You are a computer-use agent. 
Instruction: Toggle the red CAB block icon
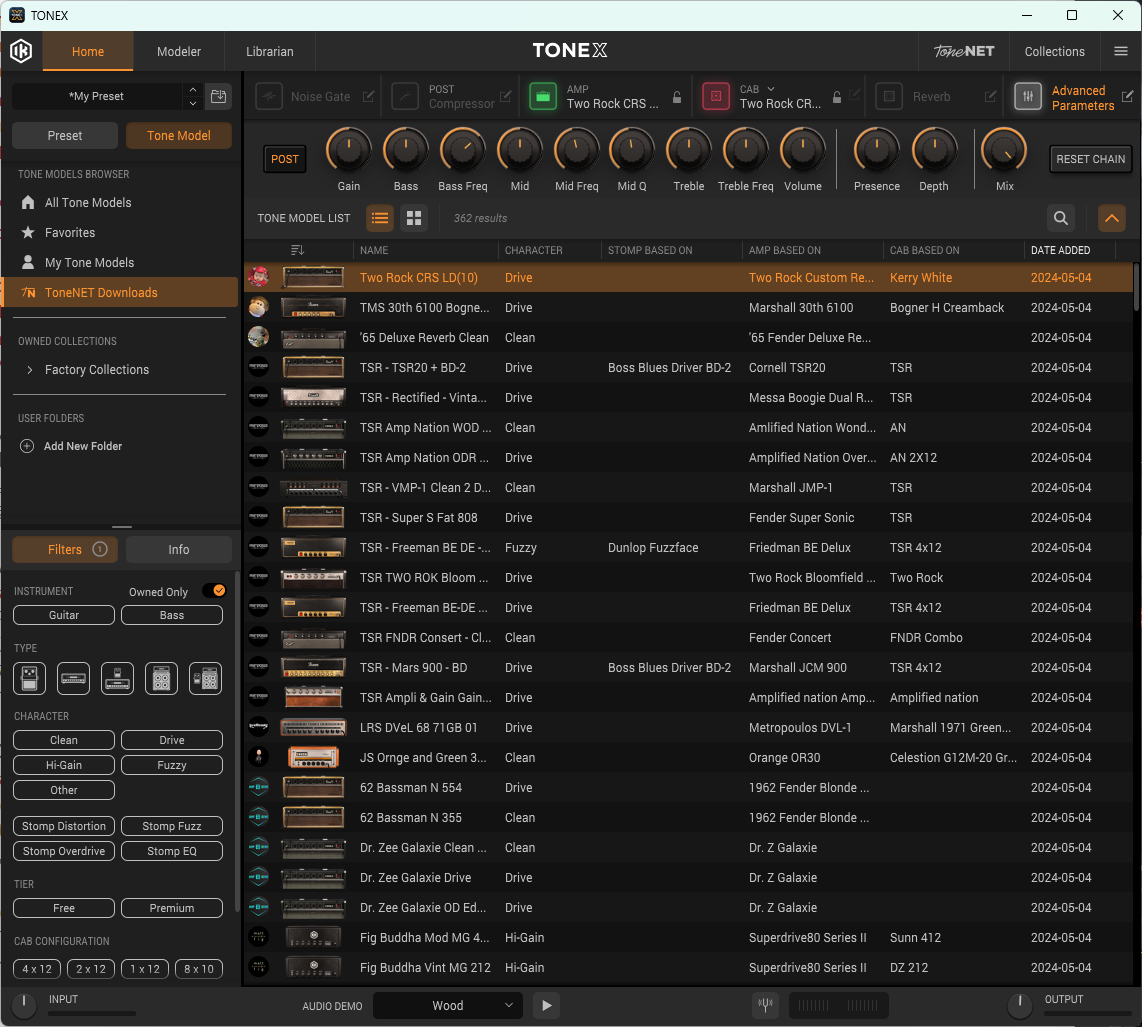(x=715, y=96)
